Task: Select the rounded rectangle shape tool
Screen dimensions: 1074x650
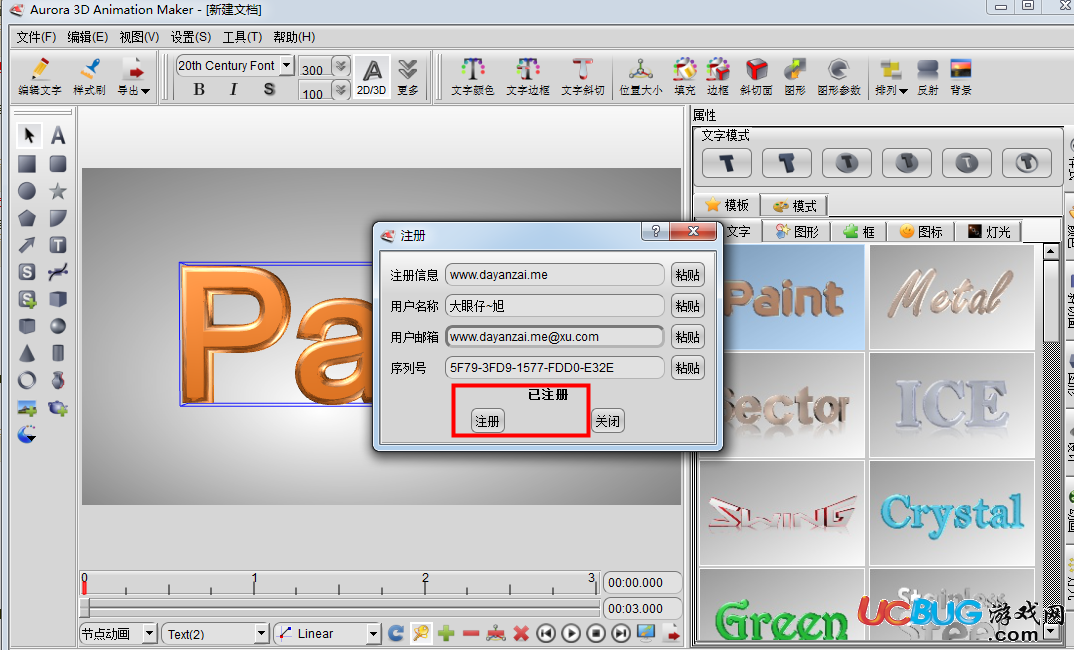Action: [x=58, y=164]
